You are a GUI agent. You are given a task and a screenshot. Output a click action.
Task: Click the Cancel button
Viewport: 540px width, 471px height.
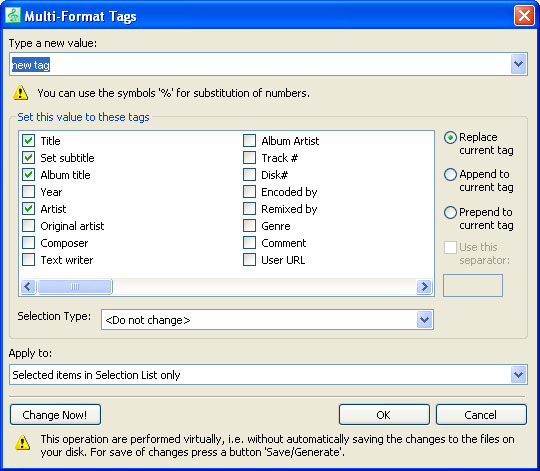point(481,415)
